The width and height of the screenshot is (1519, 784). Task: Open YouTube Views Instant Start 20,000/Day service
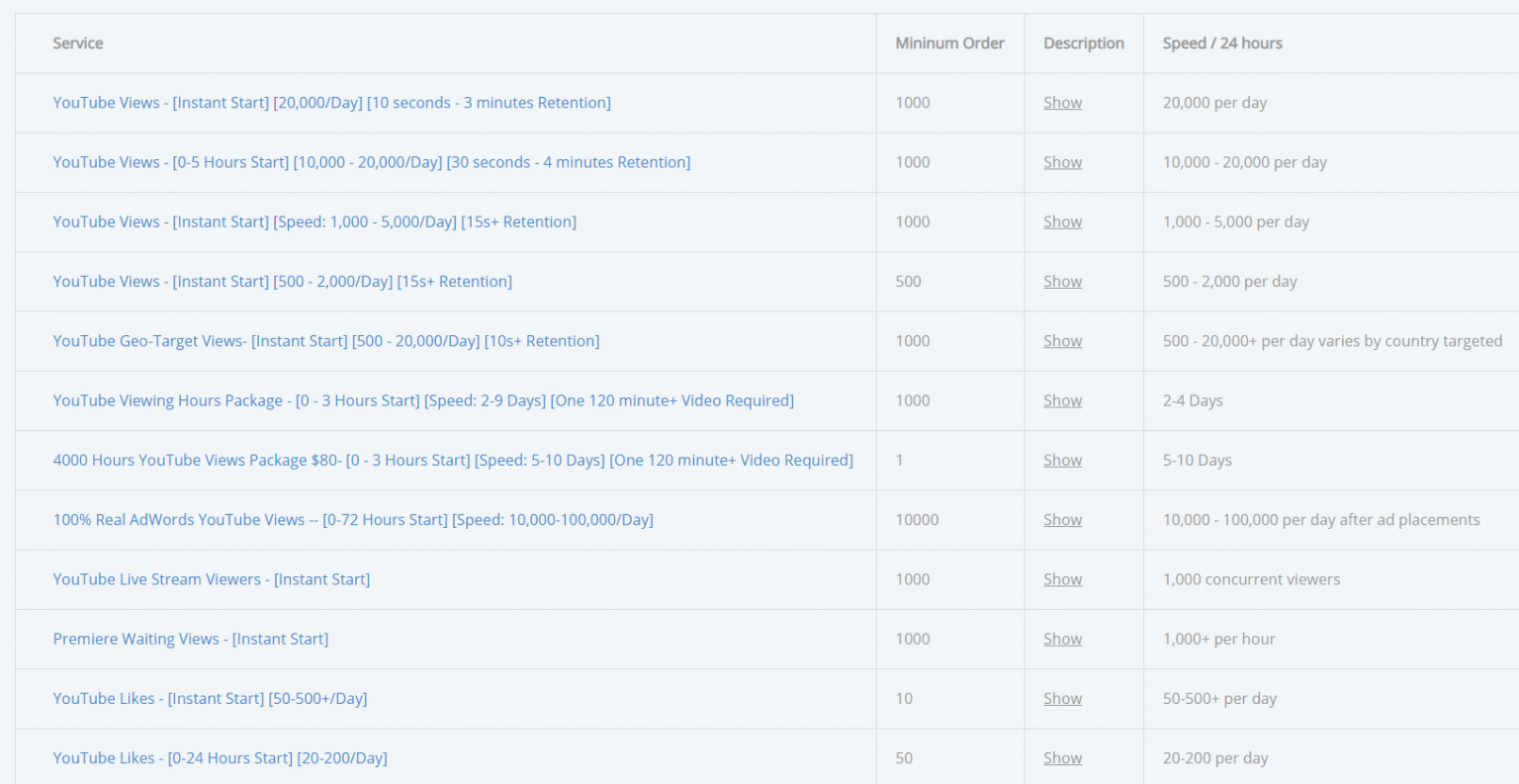click(331, 102)
